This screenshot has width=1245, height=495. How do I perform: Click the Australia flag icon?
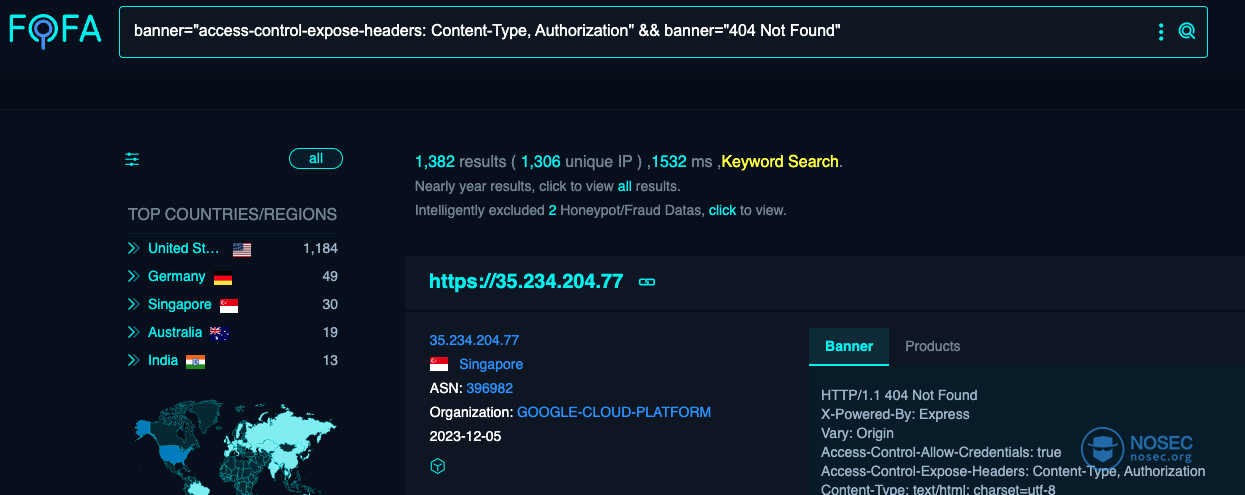pos(219,333)
